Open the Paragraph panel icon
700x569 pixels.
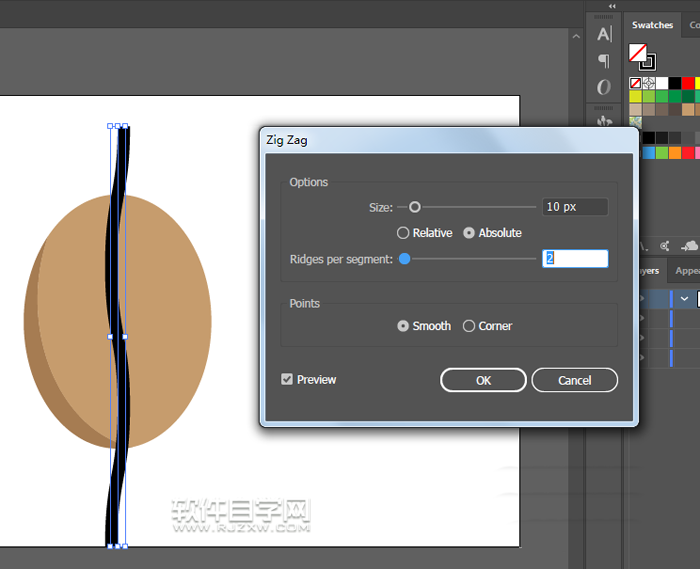(x=603, y=61)
